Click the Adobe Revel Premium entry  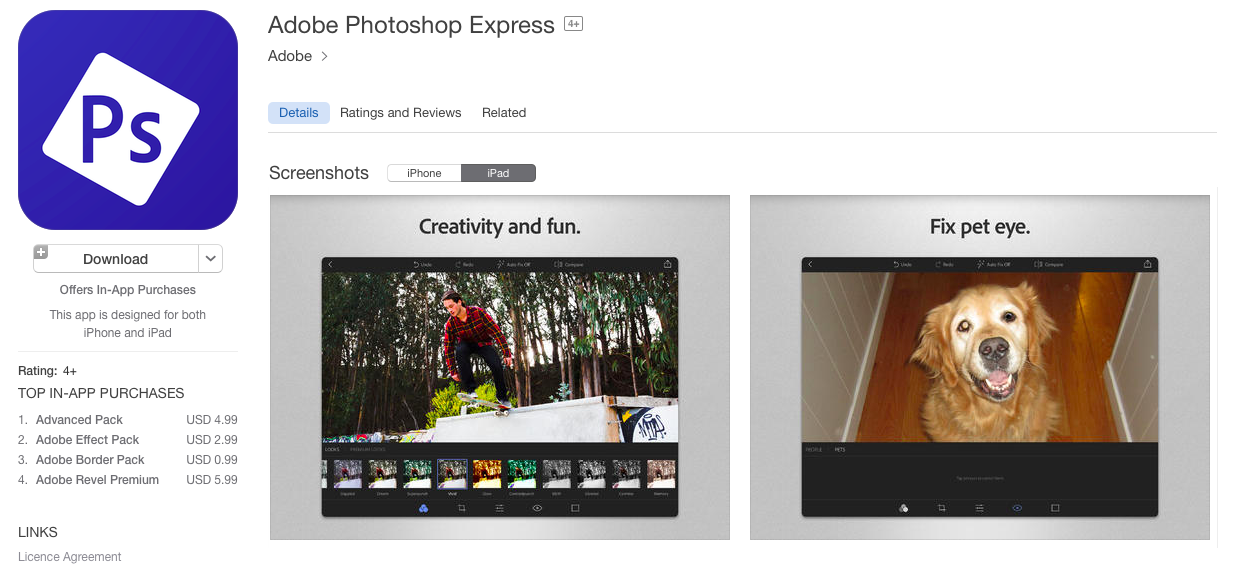click(x=97, y=480)
